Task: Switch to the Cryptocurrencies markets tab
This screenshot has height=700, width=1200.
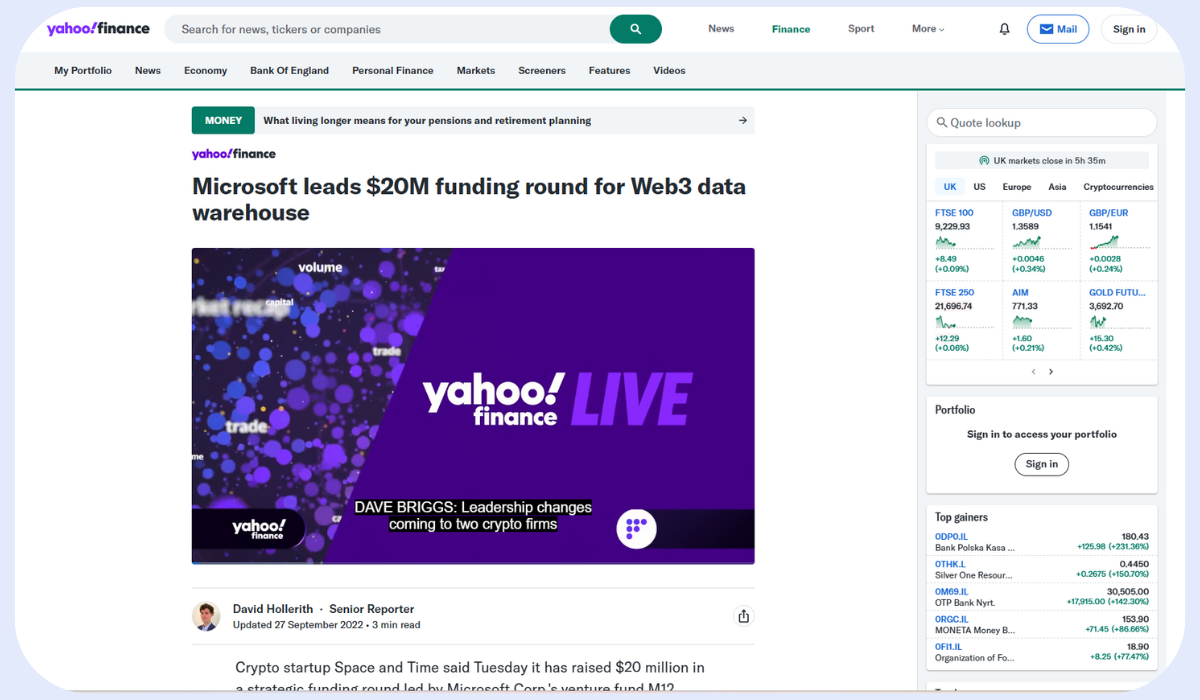Action: [1118, 187]
